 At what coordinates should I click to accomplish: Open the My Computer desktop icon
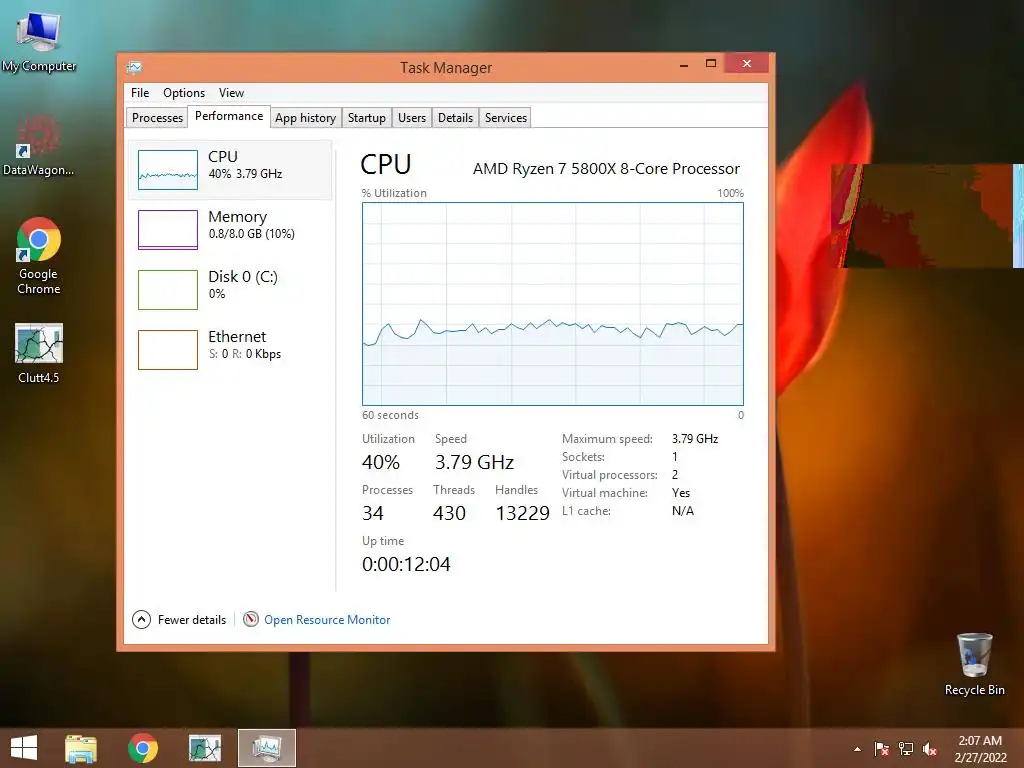click(39, 40)
